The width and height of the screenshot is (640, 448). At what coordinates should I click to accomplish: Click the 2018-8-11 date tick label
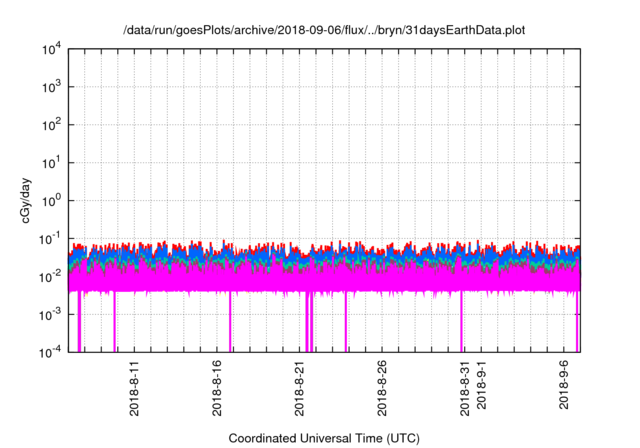[x=134, y=388]
